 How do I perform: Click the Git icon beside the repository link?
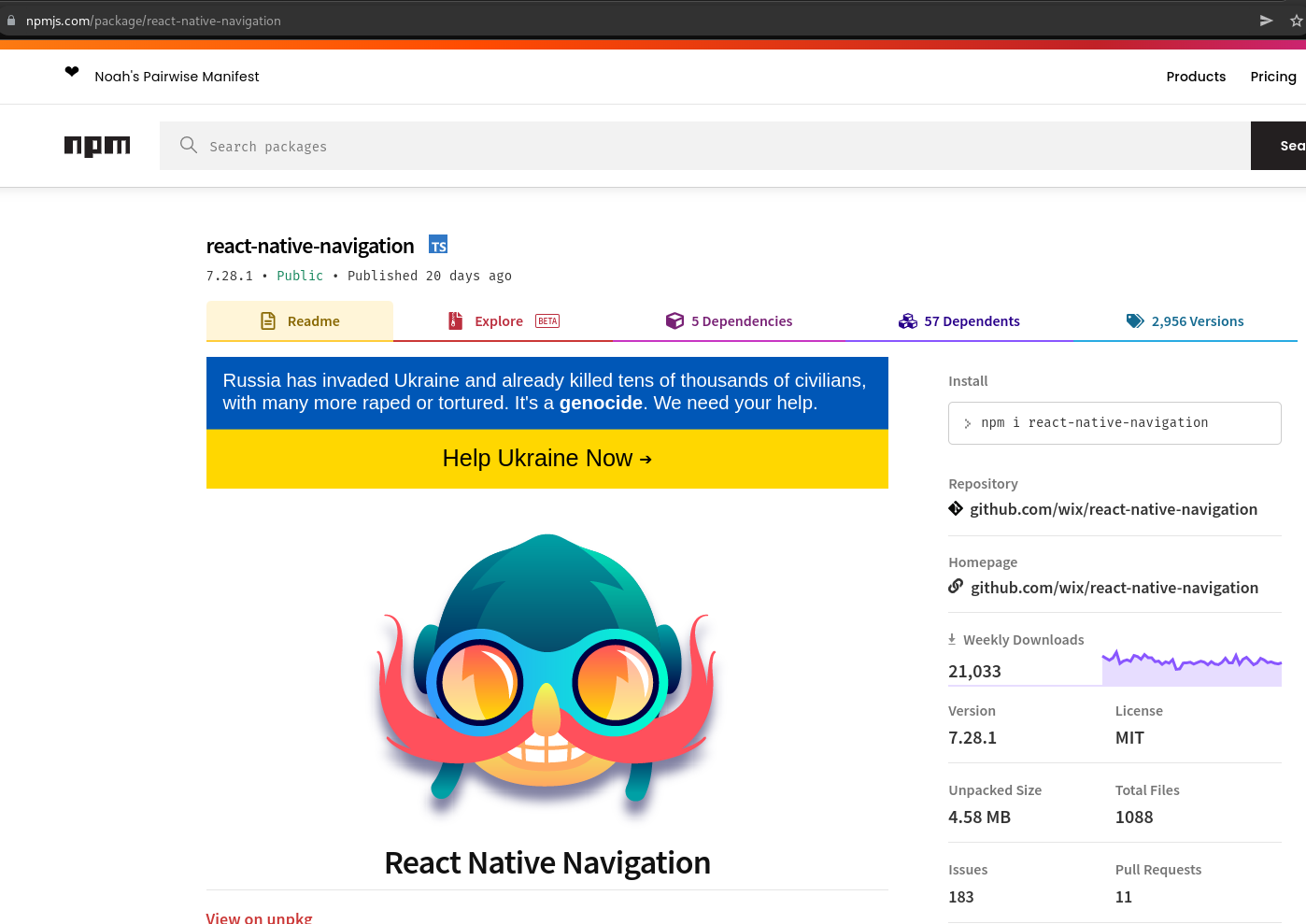pos(955,508)
